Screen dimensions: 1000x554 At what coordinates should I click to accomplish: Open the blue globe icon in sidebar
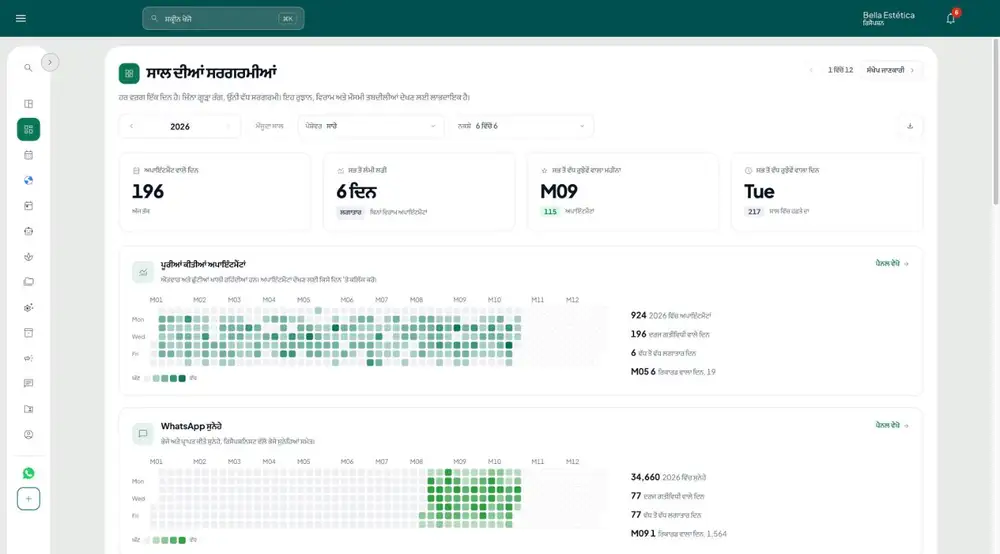pyautogui.click(x=28, y=180)
